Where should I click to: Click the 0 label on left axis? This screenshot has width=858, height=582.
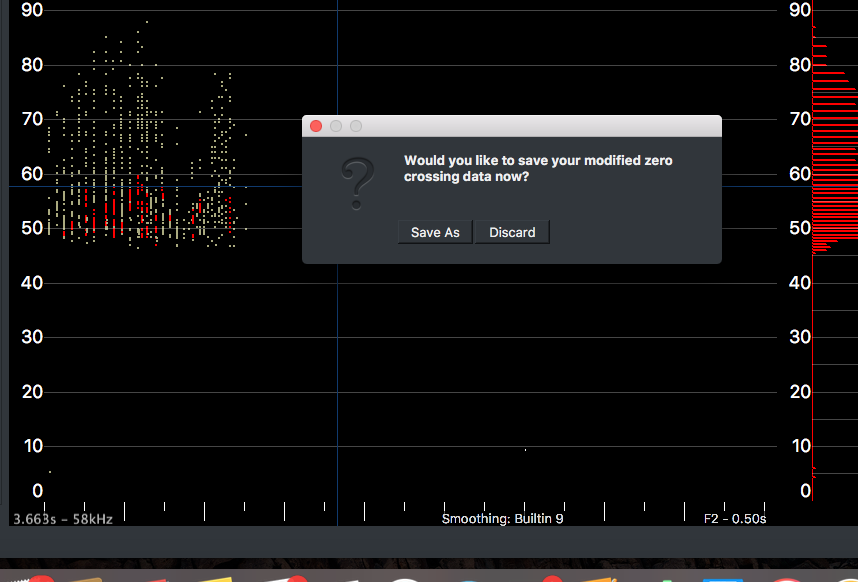(37, 491)
